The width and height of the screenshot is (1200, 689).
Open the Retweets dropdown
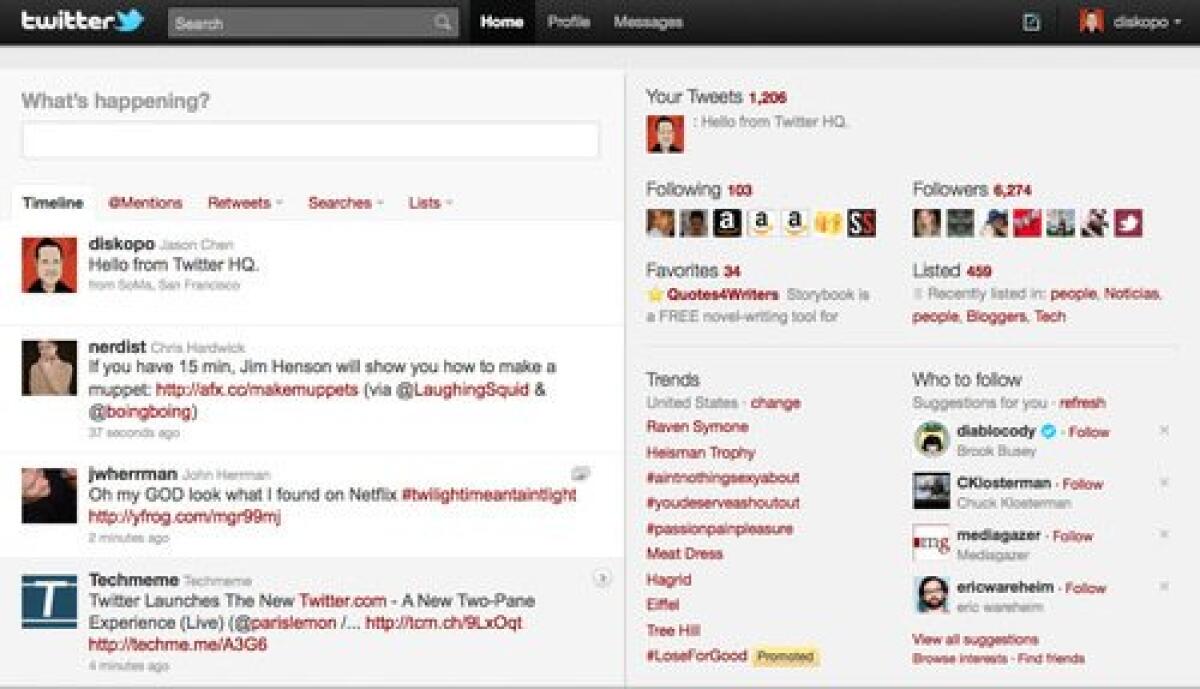coord(246,203)
